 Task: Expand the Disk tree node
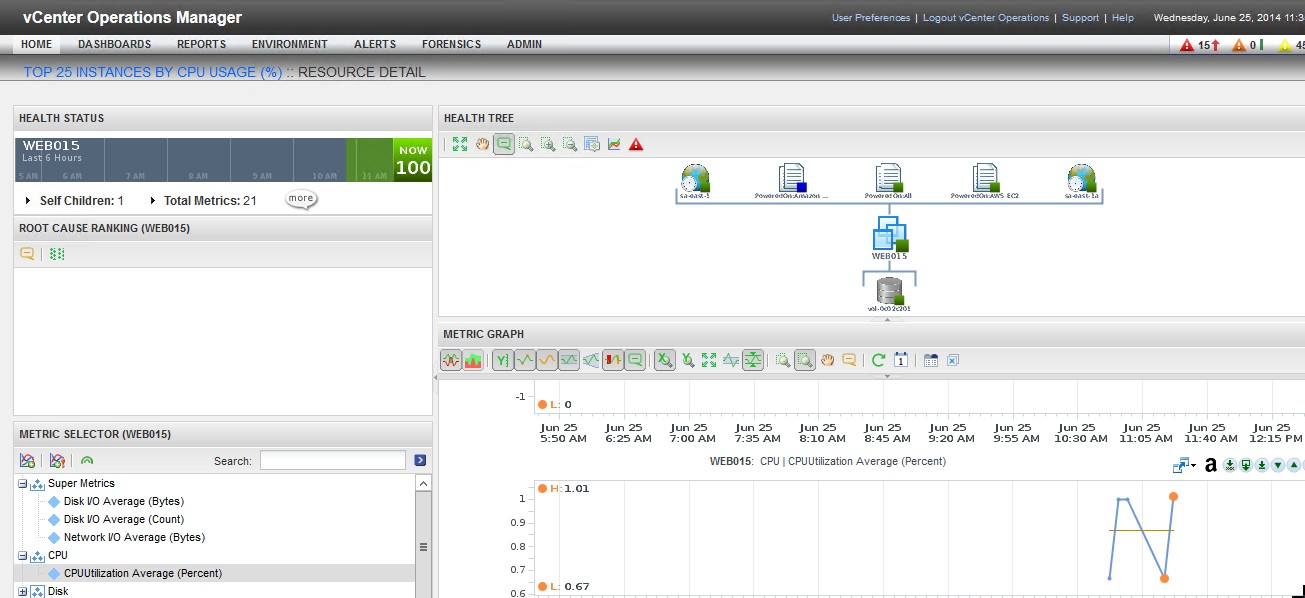click(23, 592)
